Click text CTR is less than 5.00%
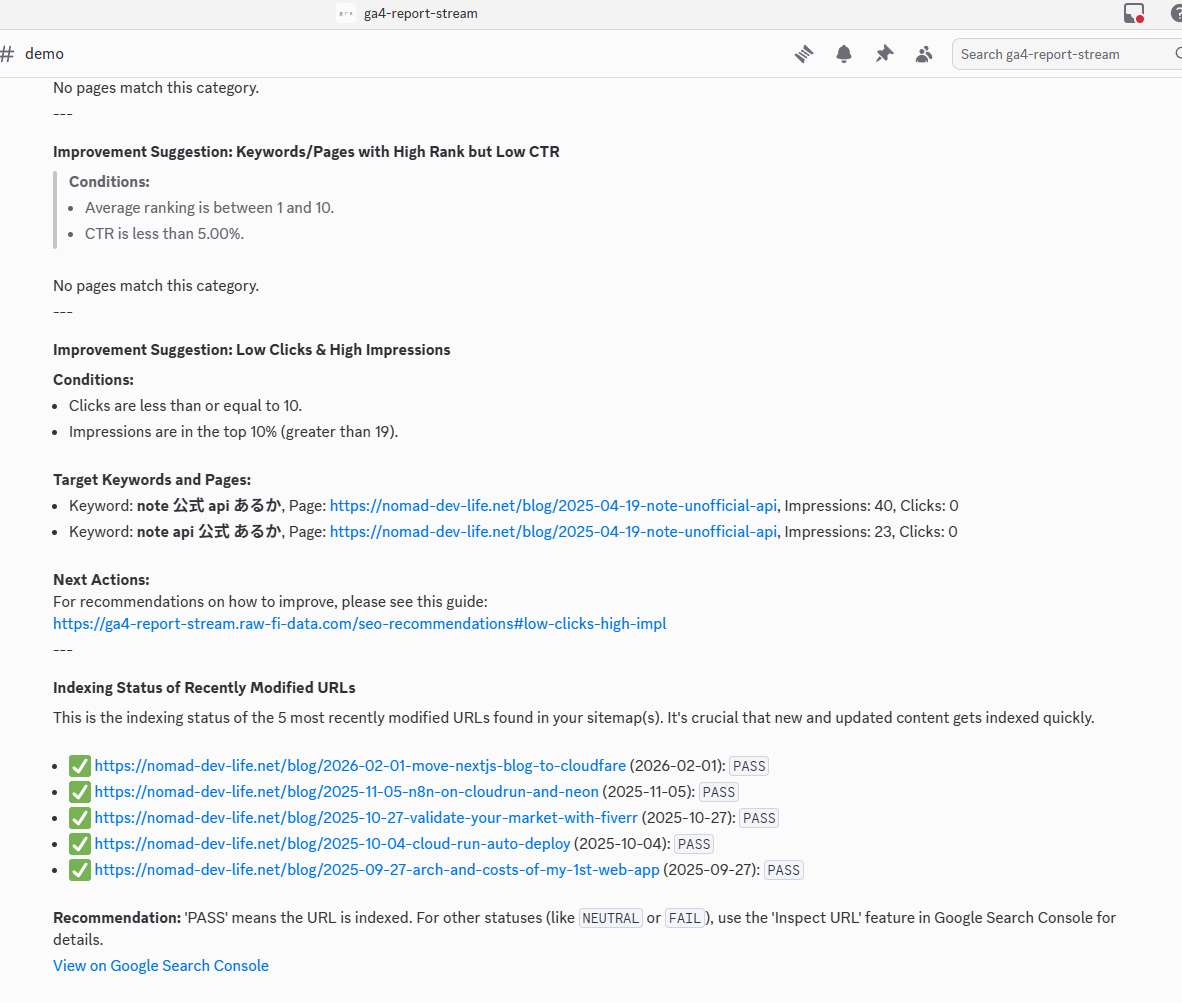Screen dimensions: 1182x1003 pyautogui.click(x=164, y=234)
